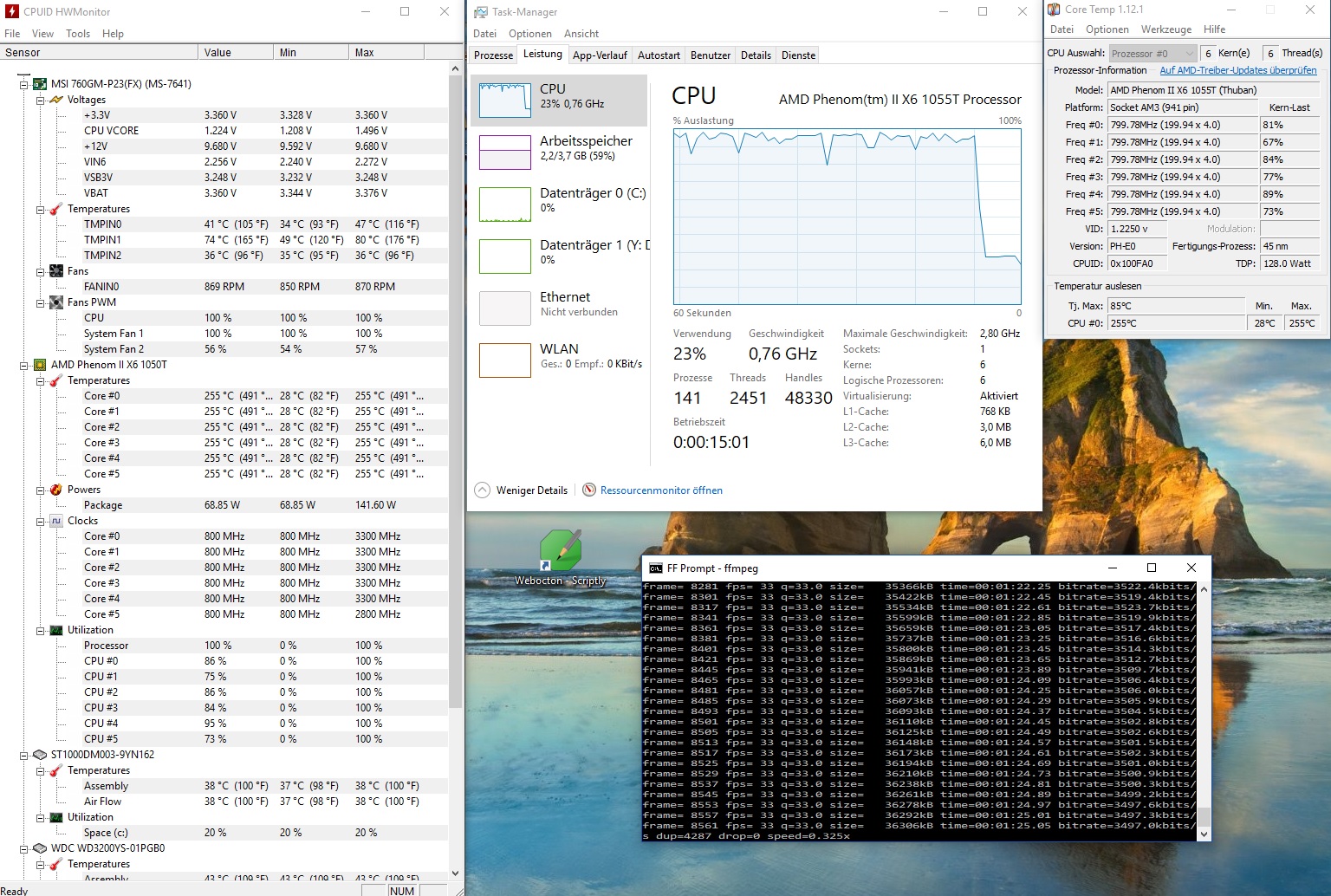Click HWMonitor vertical scrollbar down arrow

point(456,873)
